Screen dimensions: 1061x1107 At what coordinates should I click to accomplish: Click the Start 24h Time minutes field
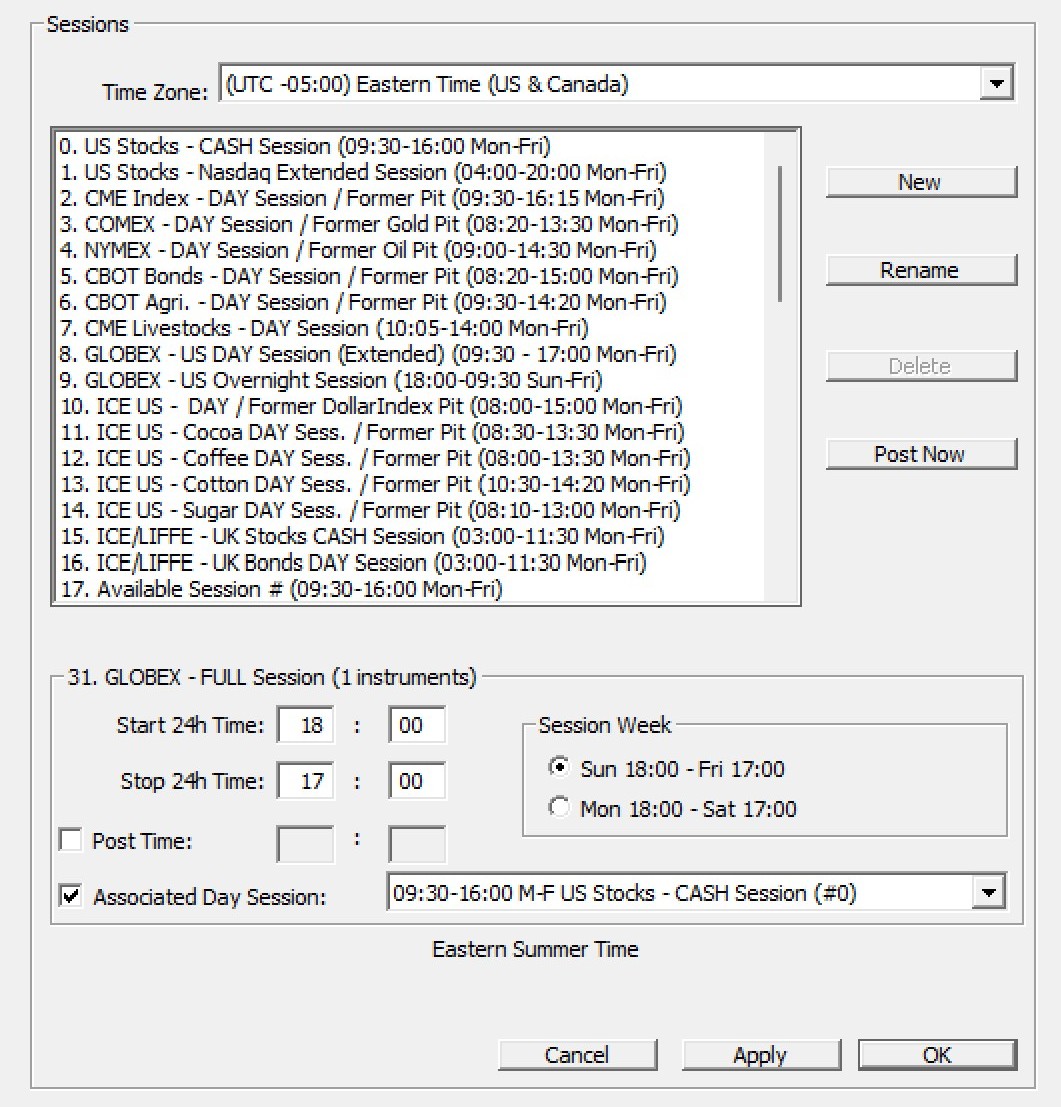point(416,725)
